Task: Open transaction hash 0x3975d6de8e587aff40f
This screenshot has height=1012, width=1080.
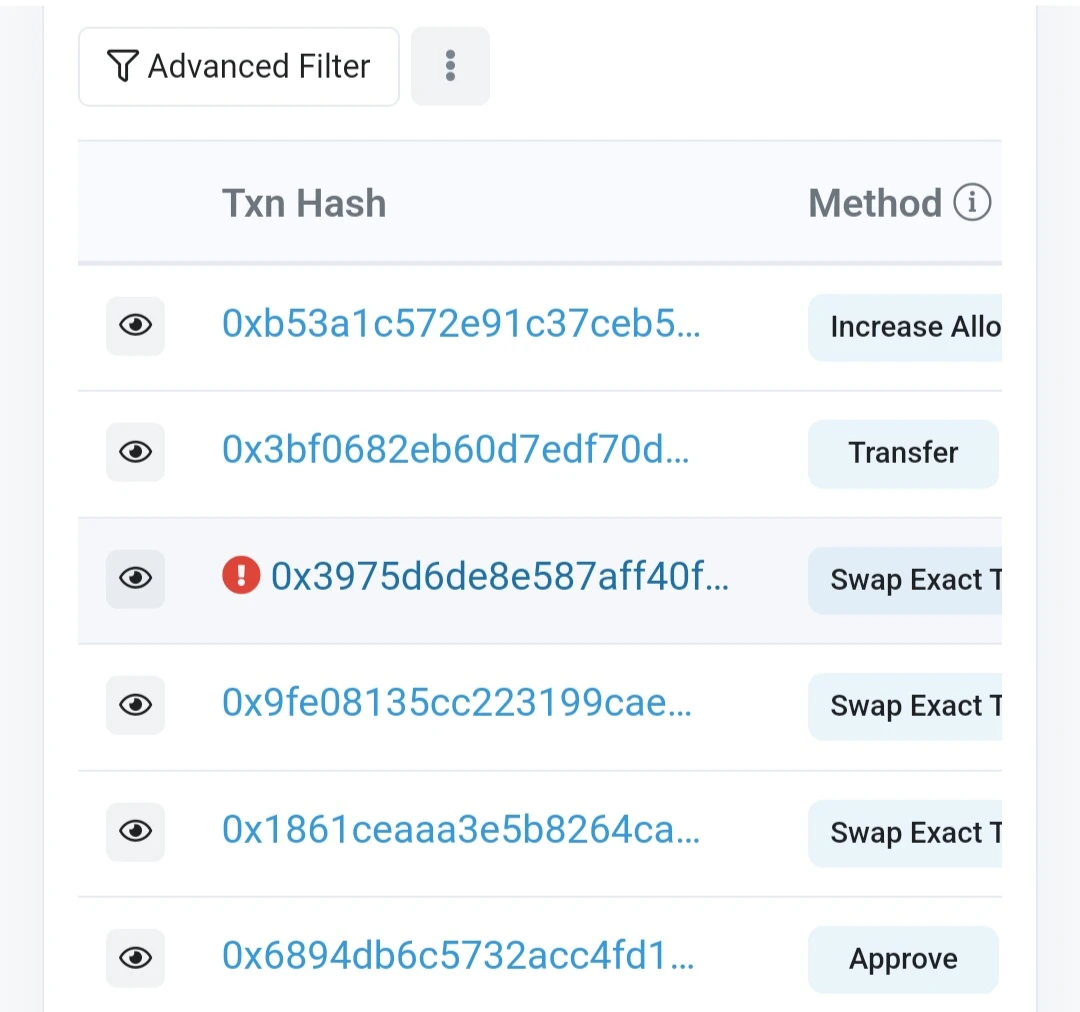Action: tap(499, 576)
